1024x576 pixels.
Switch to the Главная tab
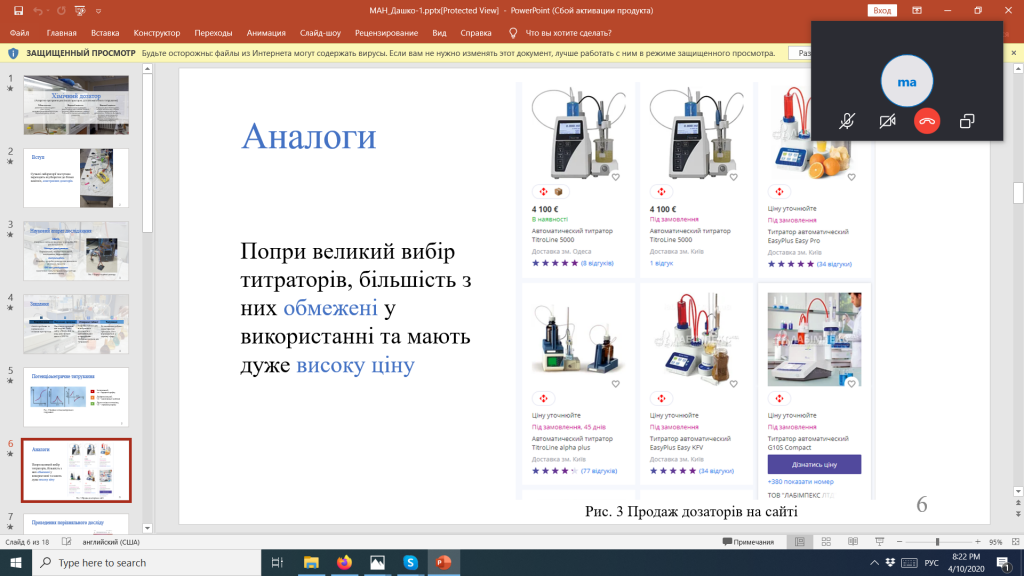(x=61, y=33)
